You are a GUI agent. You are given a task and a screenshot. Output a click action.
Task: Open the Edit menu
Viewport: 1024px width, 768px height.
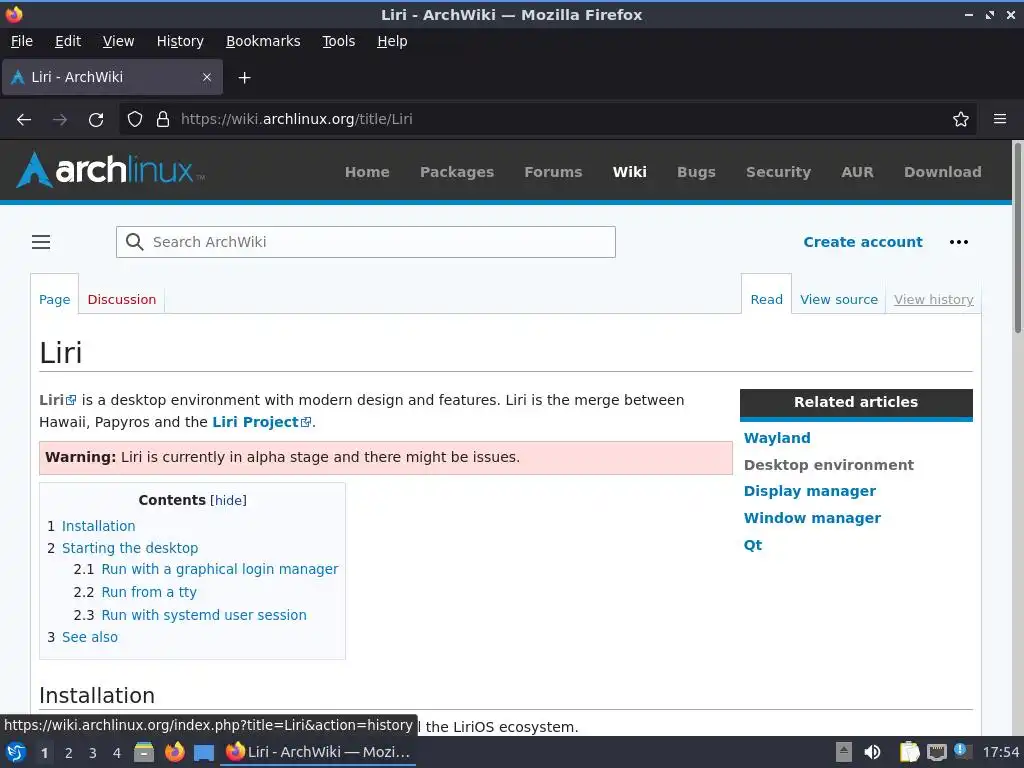click(x=68, y=41)
